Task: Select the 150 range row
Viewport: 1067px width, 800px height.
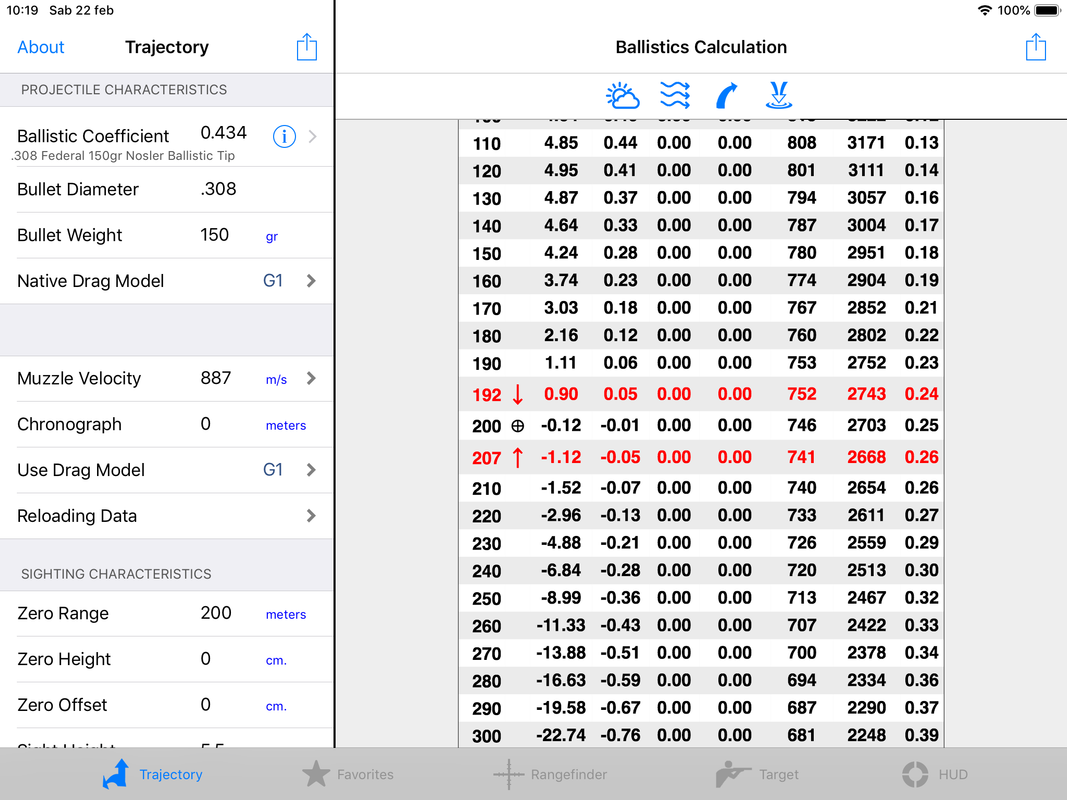Action: [701, 253]
